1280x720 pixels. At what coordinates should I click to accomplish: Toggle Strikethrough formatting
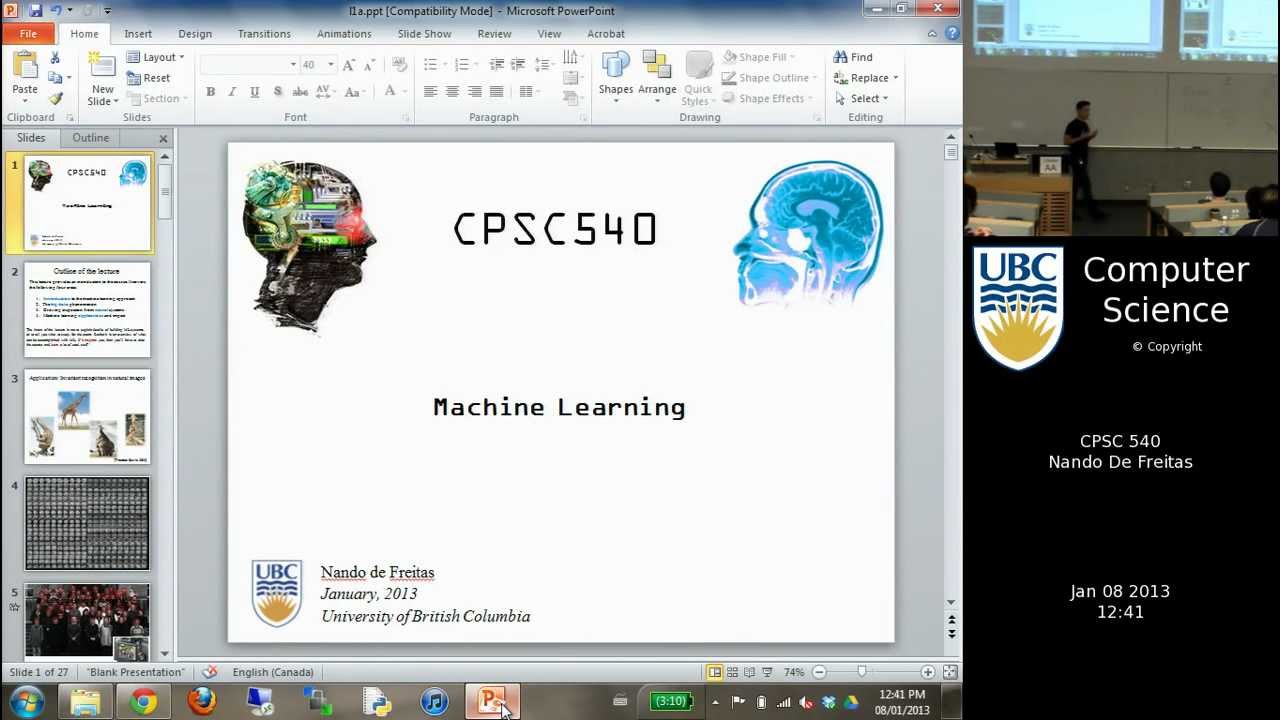tap(299, 92)
